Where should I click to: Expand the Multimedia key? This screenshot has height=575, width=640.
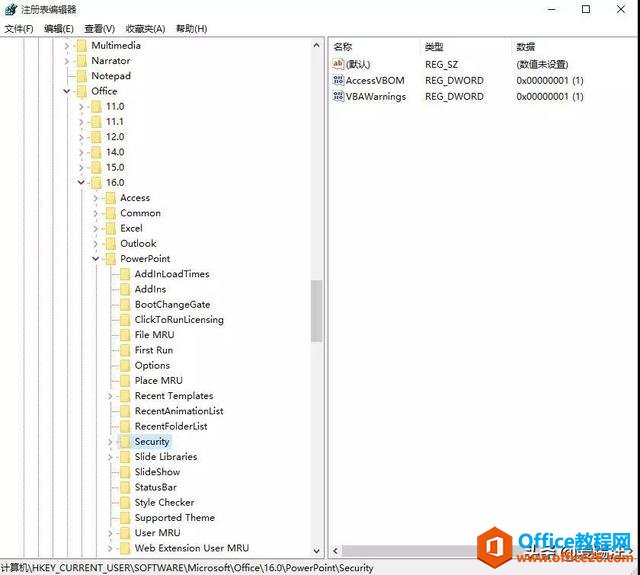pyautogui.click(x=67, y=46)
